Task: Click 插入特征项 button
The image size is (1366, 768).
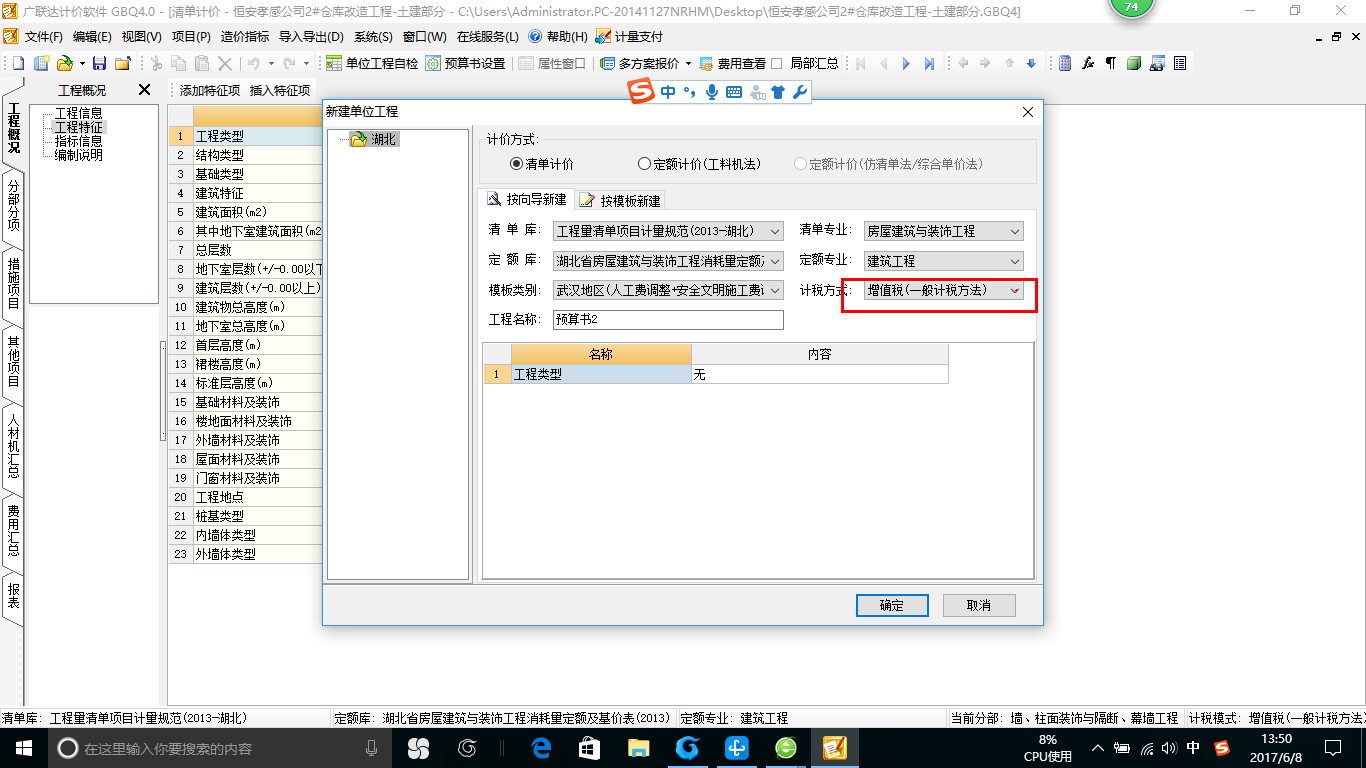Action: [x=280, y=90]
